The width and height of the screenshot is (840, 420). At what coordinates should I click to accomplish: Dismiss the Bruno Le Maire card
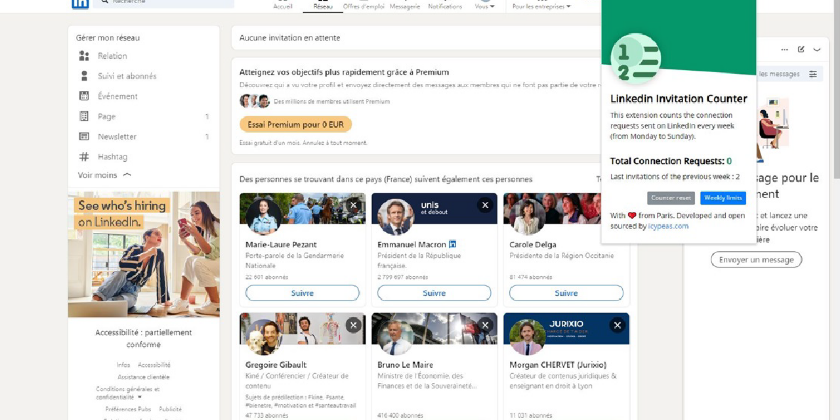point(485,325)
